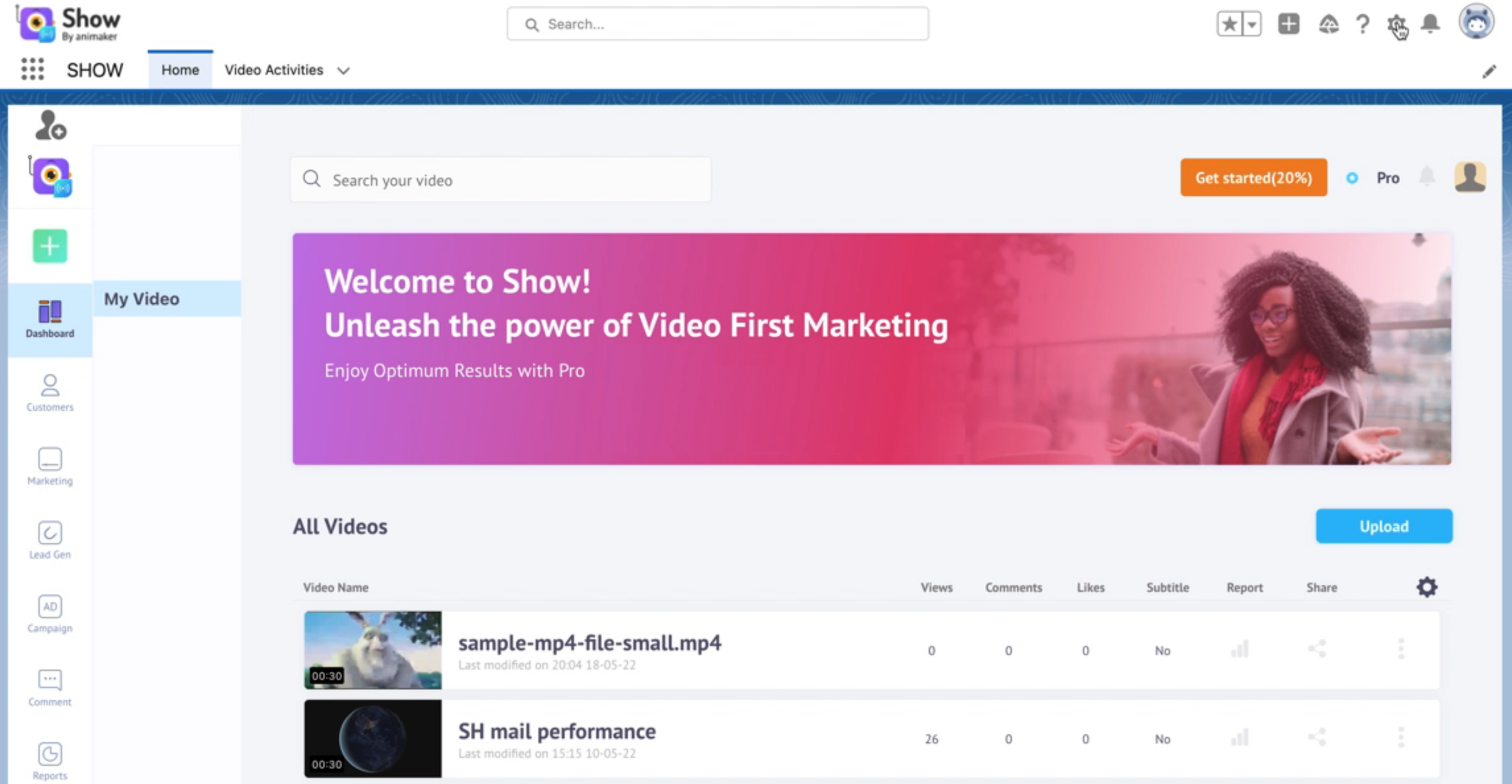The image size is (1512, 784).
Task: Switch to the Home tab
Action: click(180, 70)
